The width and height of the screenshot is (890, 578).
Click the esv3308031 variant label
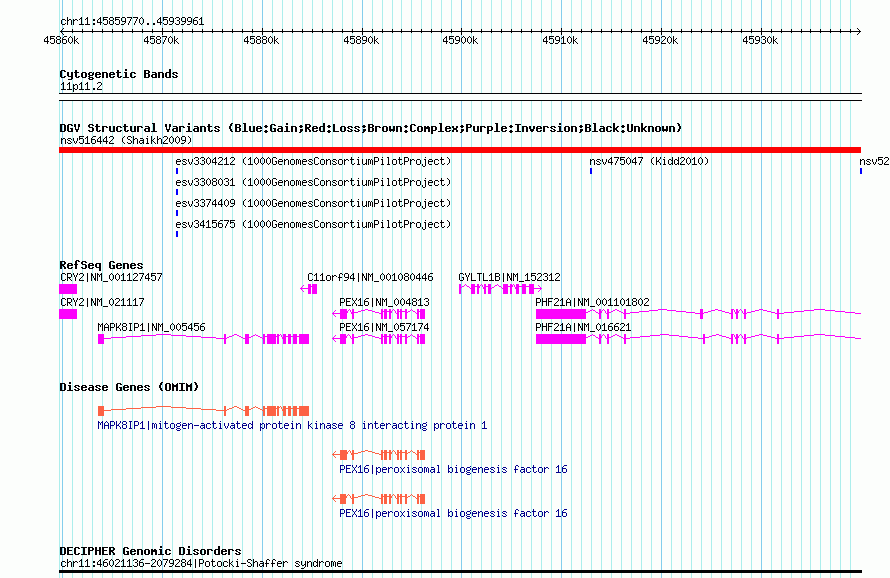click(313, 182)
